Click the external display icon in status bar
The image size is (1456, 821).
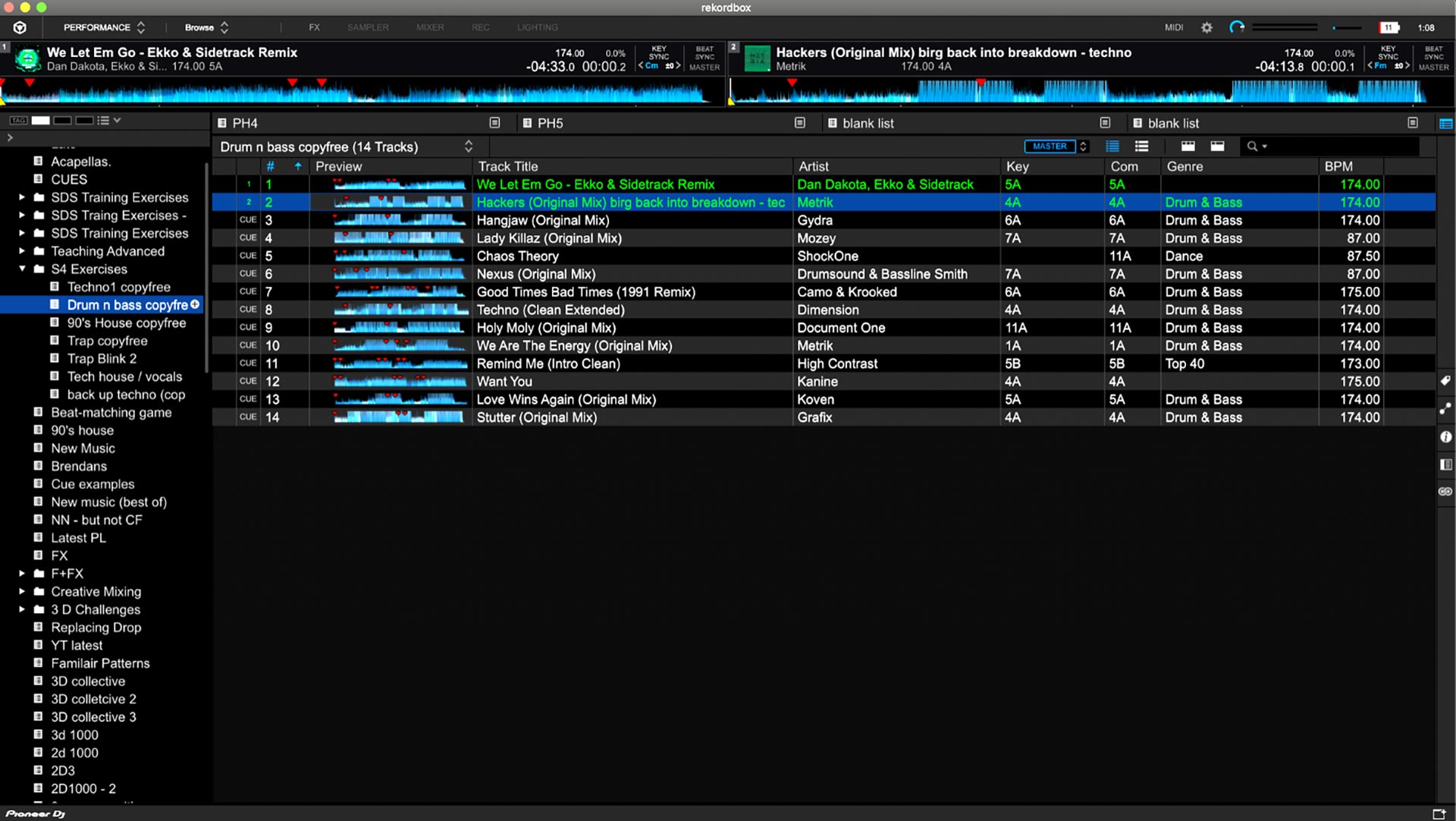(x=1439, y=813)
